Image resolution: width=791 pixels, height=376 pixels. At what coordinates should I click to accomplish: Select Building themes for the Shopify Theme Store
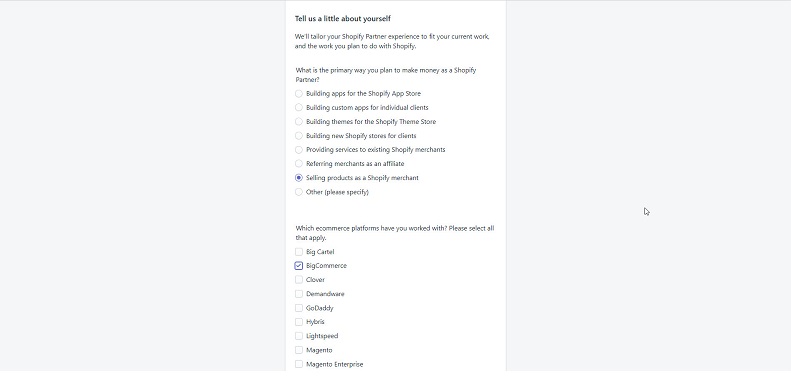coord(299,122)
